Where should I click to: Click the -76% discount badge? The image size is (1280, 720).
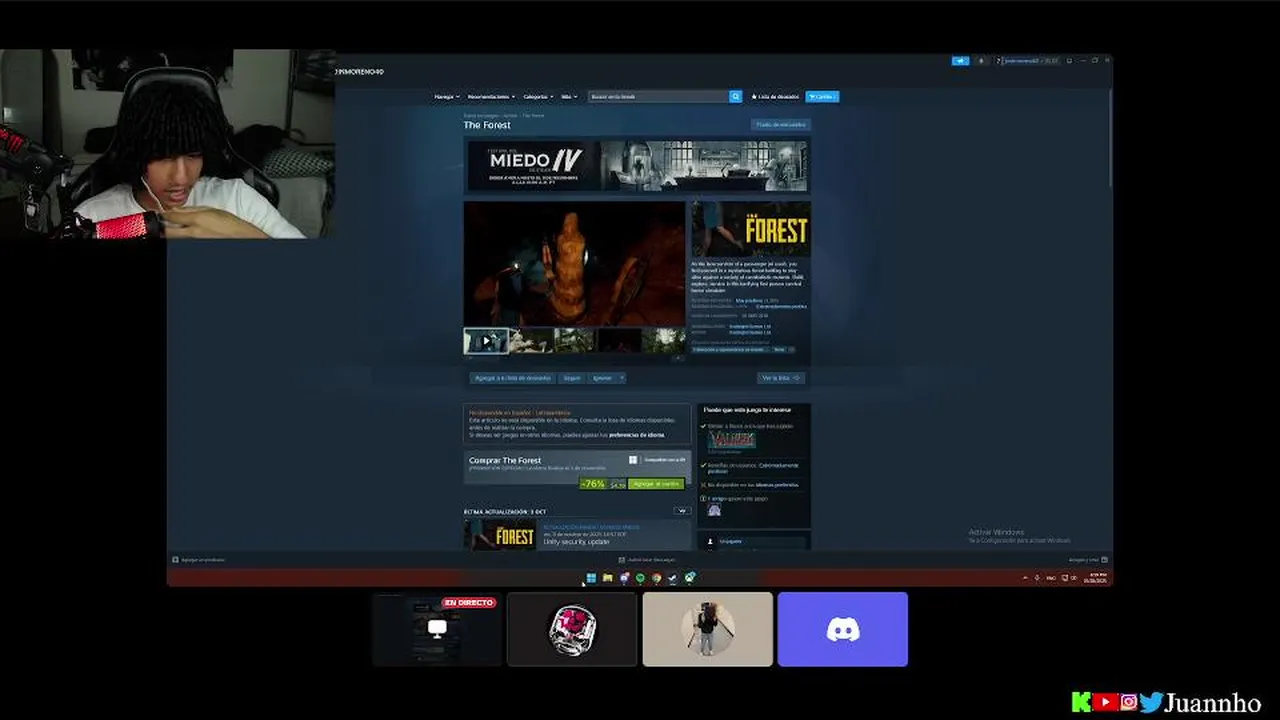594,484
